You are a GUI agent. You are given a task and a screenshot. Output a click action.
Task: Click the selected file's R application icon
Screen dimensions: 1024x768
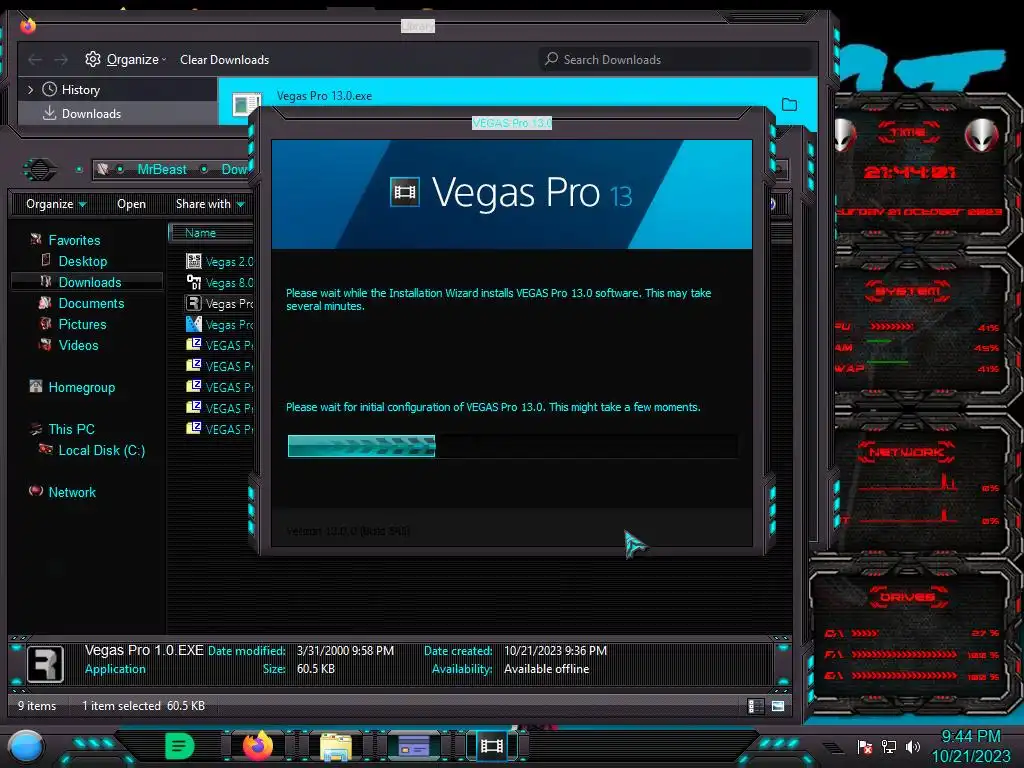click(x=194, y=303)
